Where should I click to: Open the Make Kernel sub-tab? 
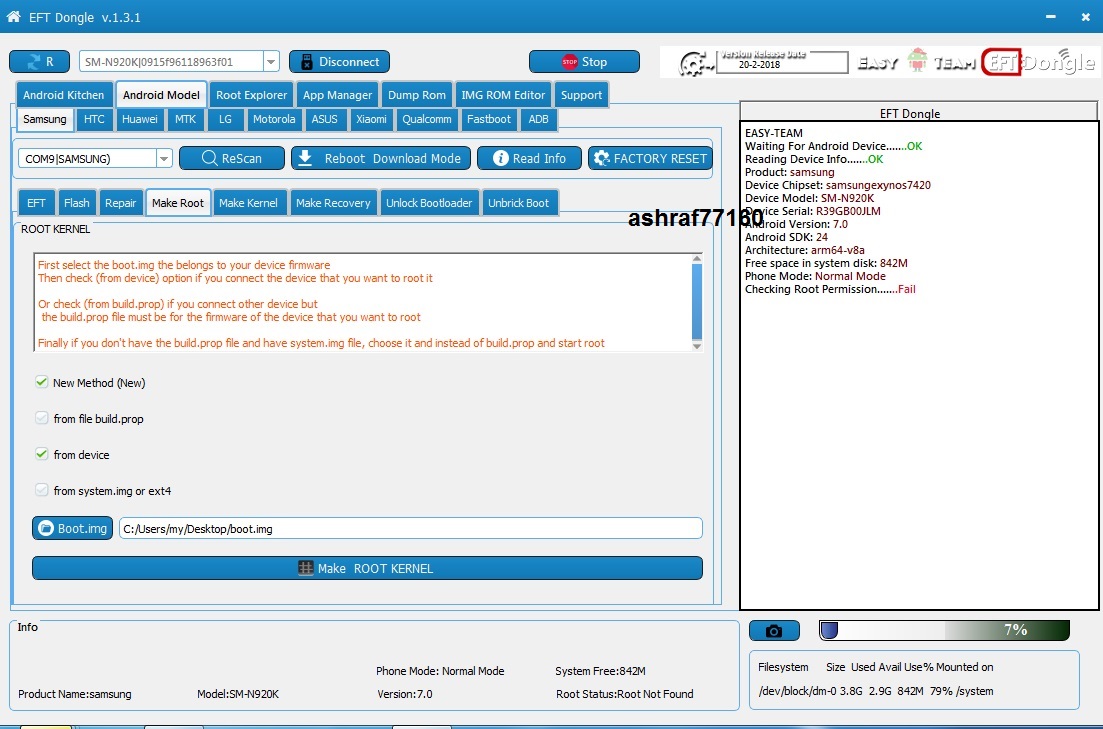(x=248, y=203)
